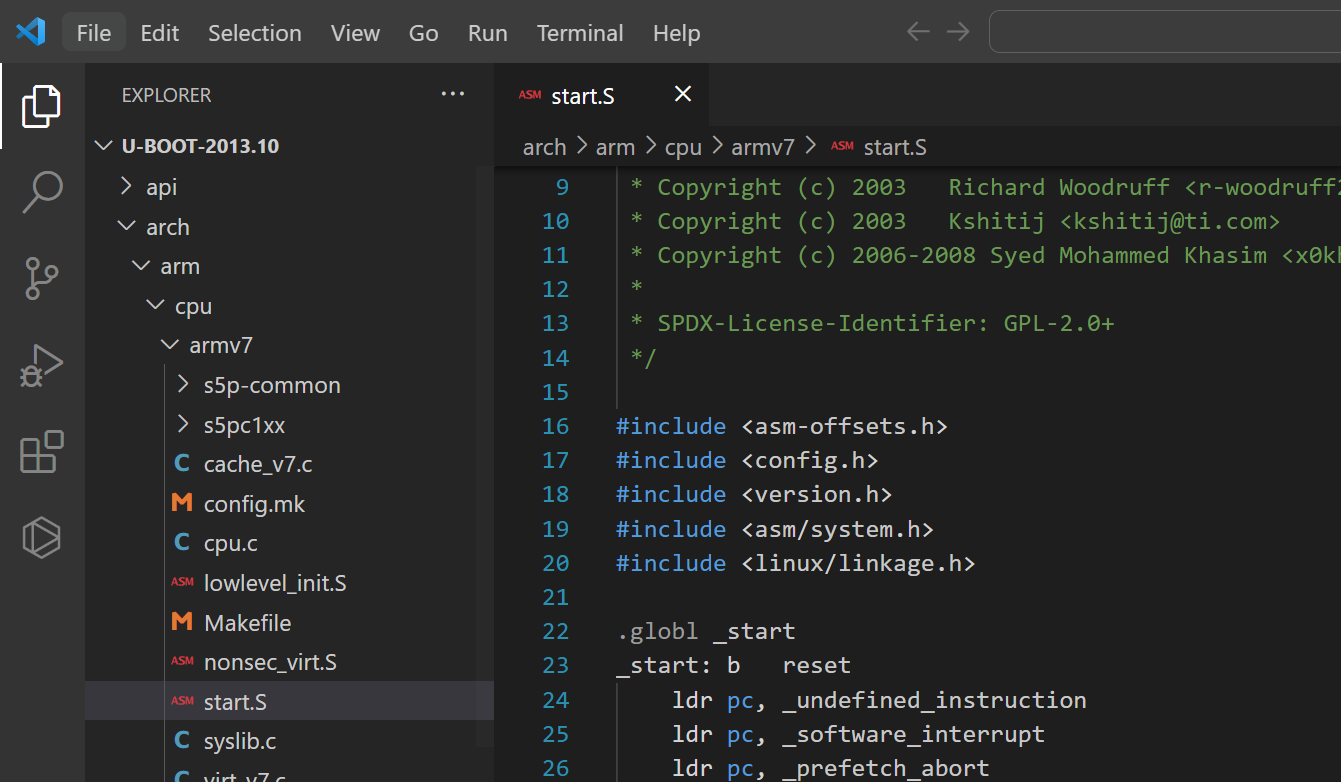Click '#include <config.h>' line
The height and width of the screenshot is (782, 1341).
tap(747, 460)
